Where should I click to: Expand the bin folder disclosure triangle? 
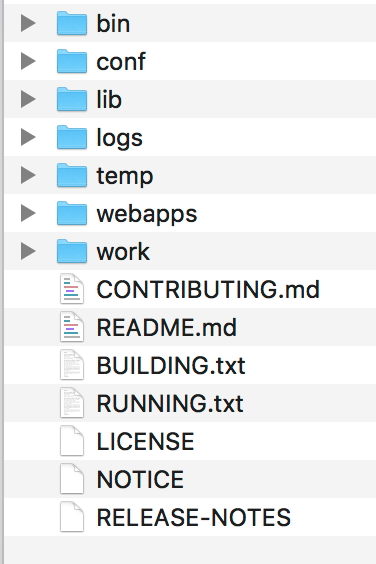[x=28, y=23]
